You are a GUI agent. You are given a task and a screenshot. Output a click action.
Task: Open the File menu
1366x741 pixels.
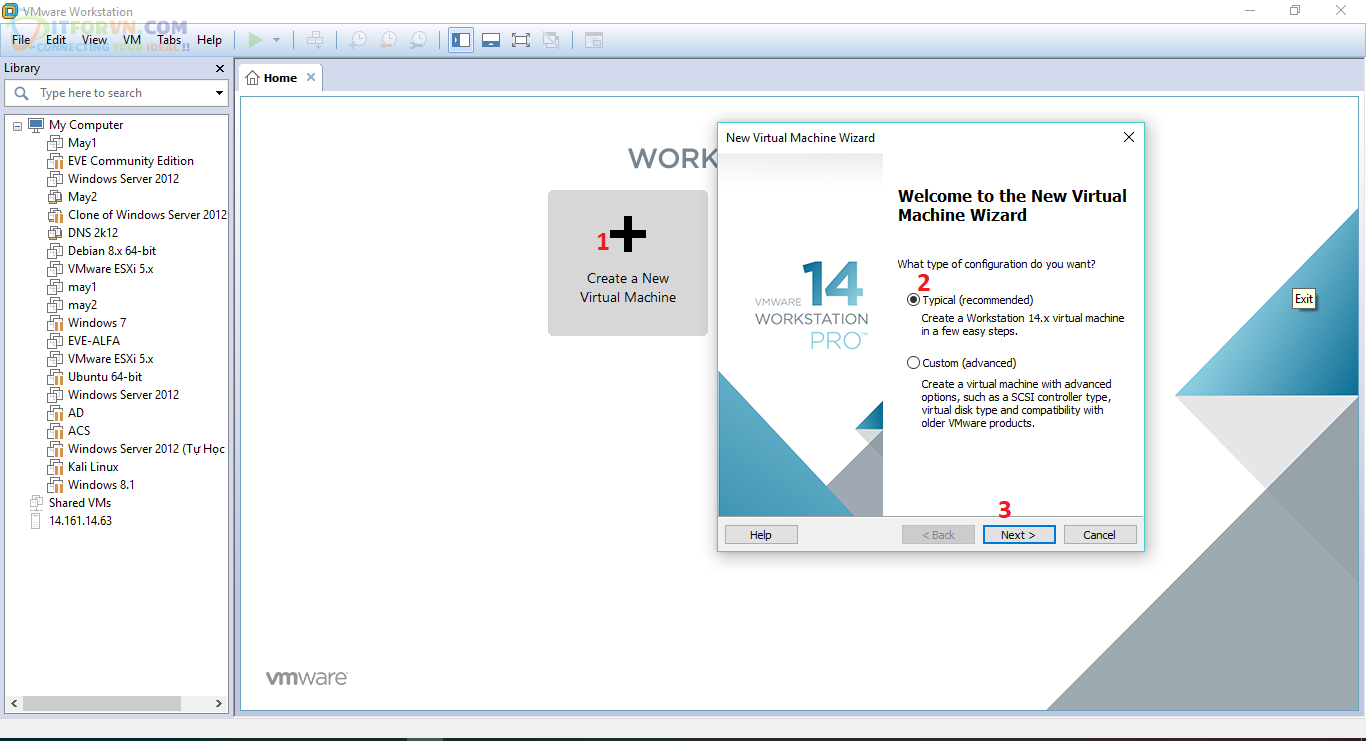pyautogui.click(x=23, y=40)
